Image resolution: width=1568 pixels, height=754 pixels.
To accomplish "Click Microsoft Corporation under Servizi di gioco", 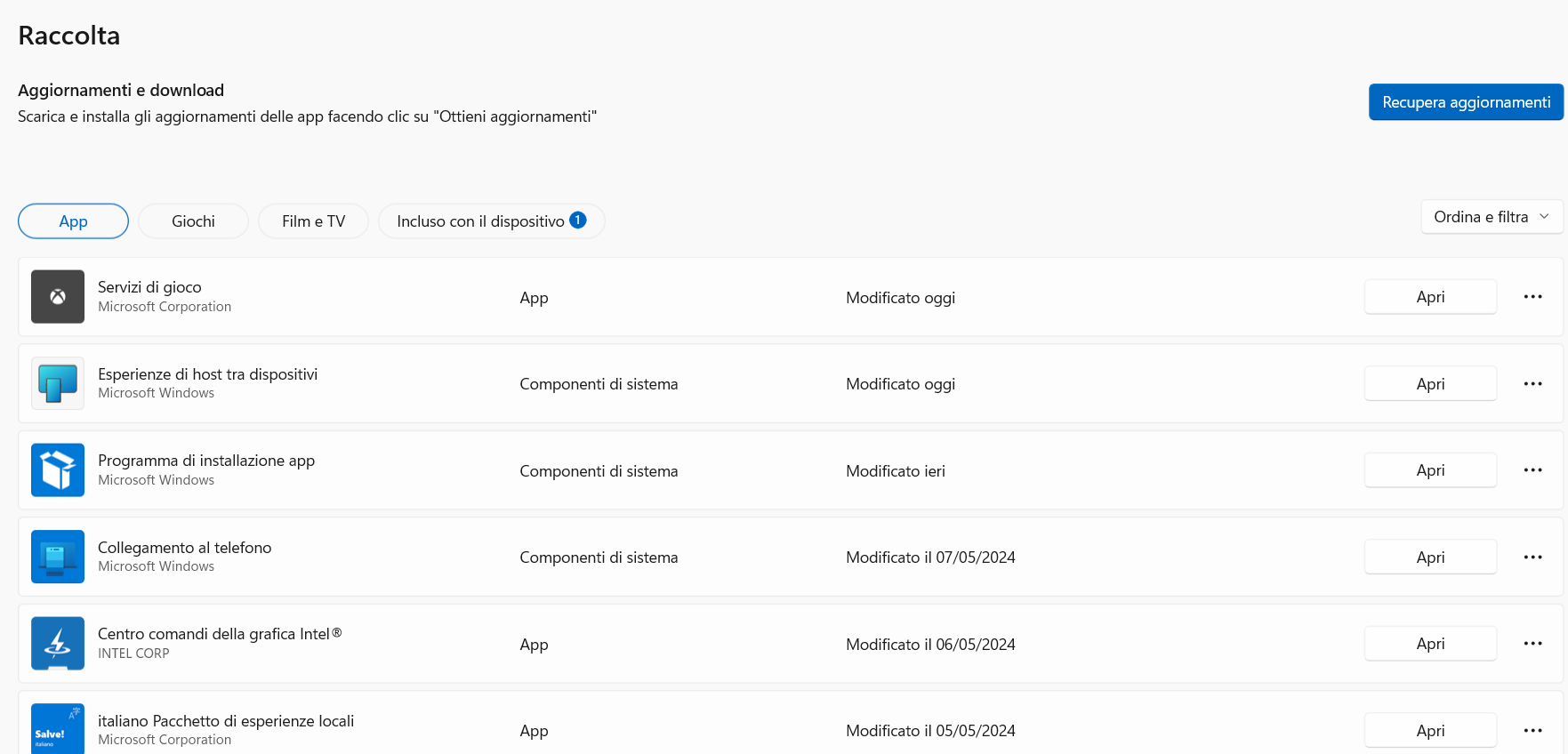I will (165, 307).
